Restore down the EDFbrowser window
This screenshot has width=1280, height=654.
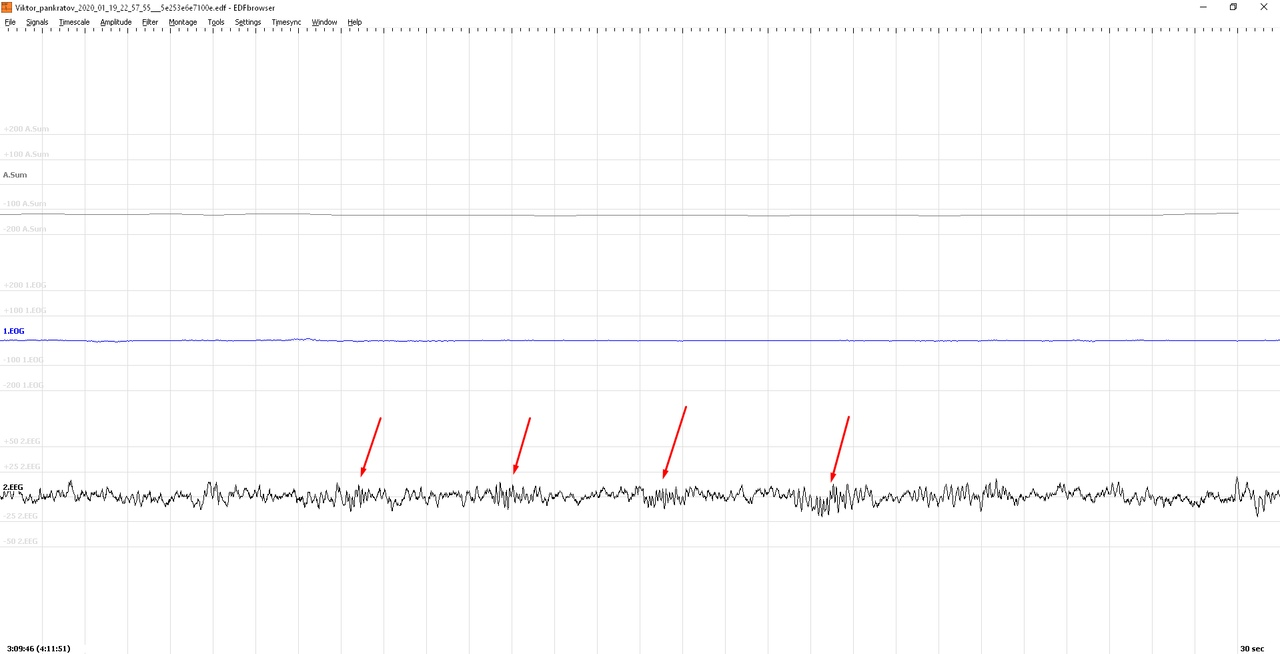pyautogui.click(x=1233, y=7)
